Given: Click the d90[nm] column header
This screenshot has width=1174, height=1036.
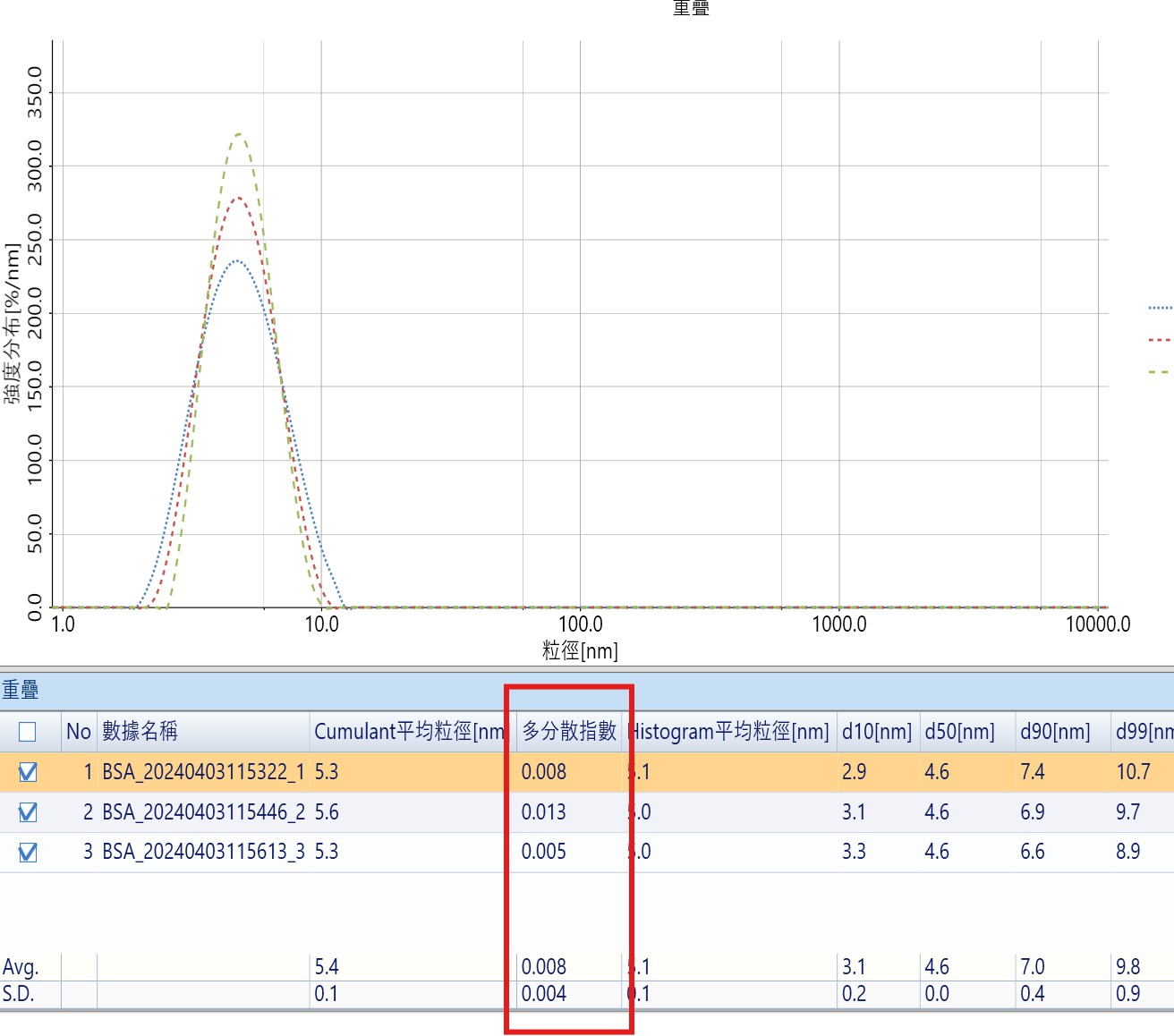Looking at the screenshot, I should tap(1055, 732).
